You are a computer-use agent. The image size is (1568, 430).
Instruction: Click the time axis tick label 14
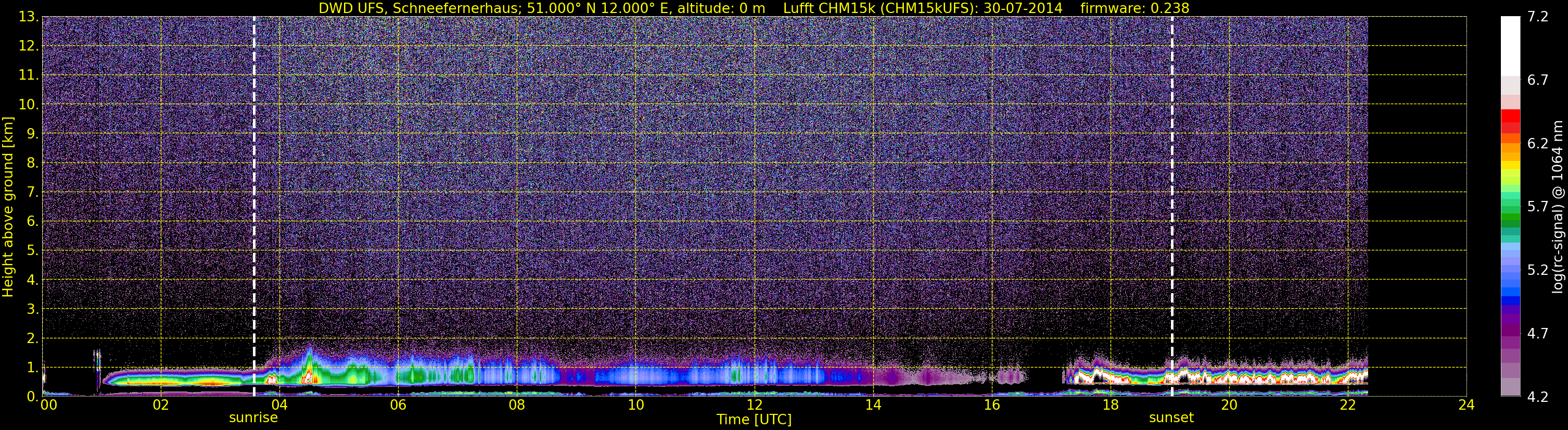pyautogui.click(x=872, y=405)
